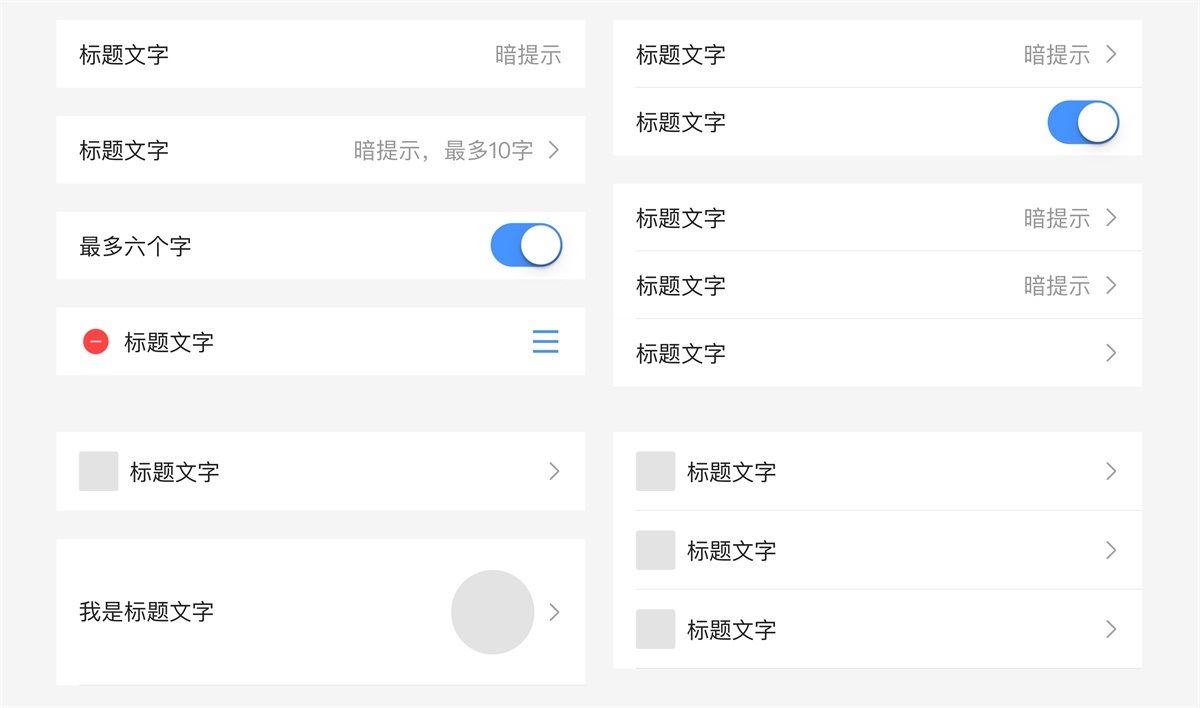Toggle the switch beside 最多六个字
The image size is (1200, 708).
pyautogui.click(x=526, y=245)
